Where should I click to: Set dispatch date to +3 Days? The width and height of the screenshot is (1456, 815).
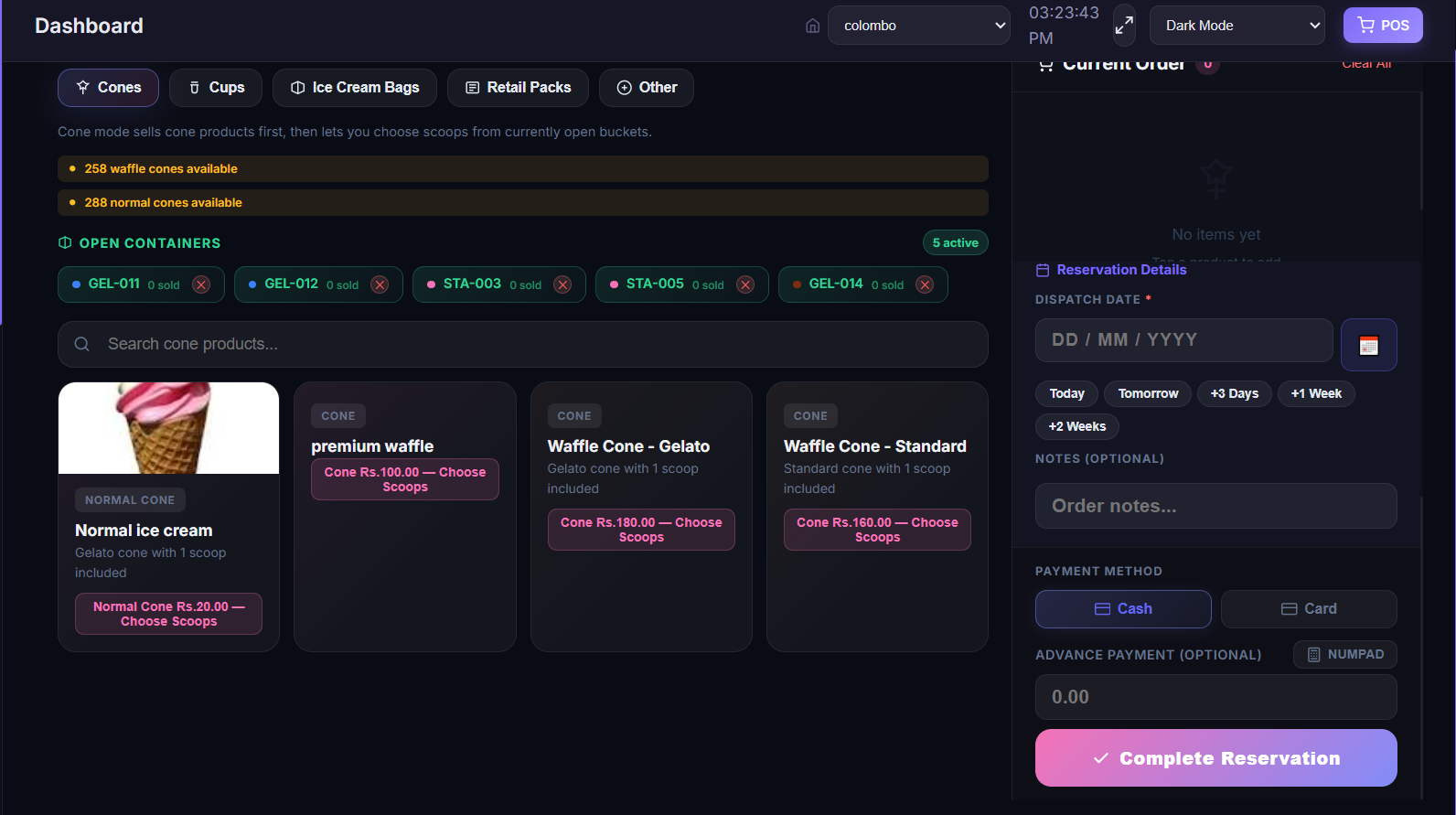(x=1235, y=394)
